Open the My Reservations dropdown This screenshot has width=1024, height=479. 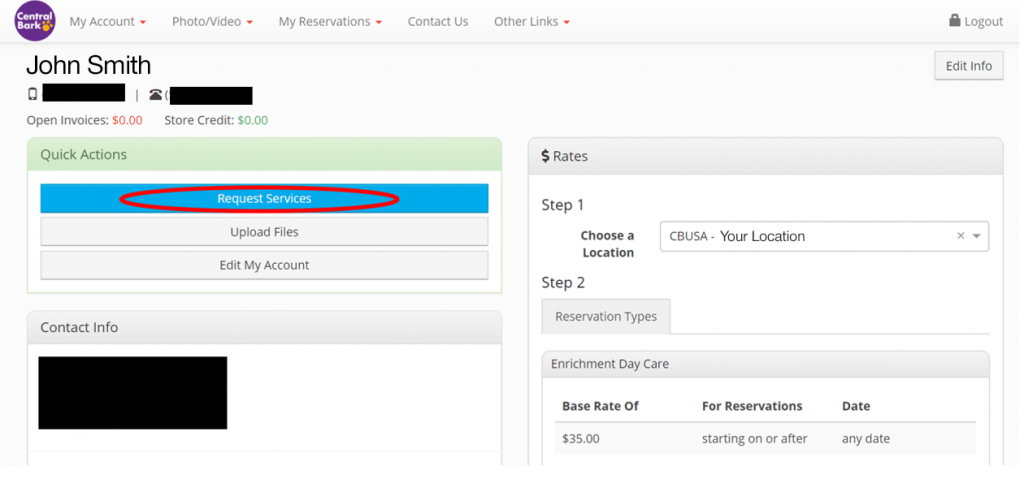pyautogui.click(x=330, y=22)
